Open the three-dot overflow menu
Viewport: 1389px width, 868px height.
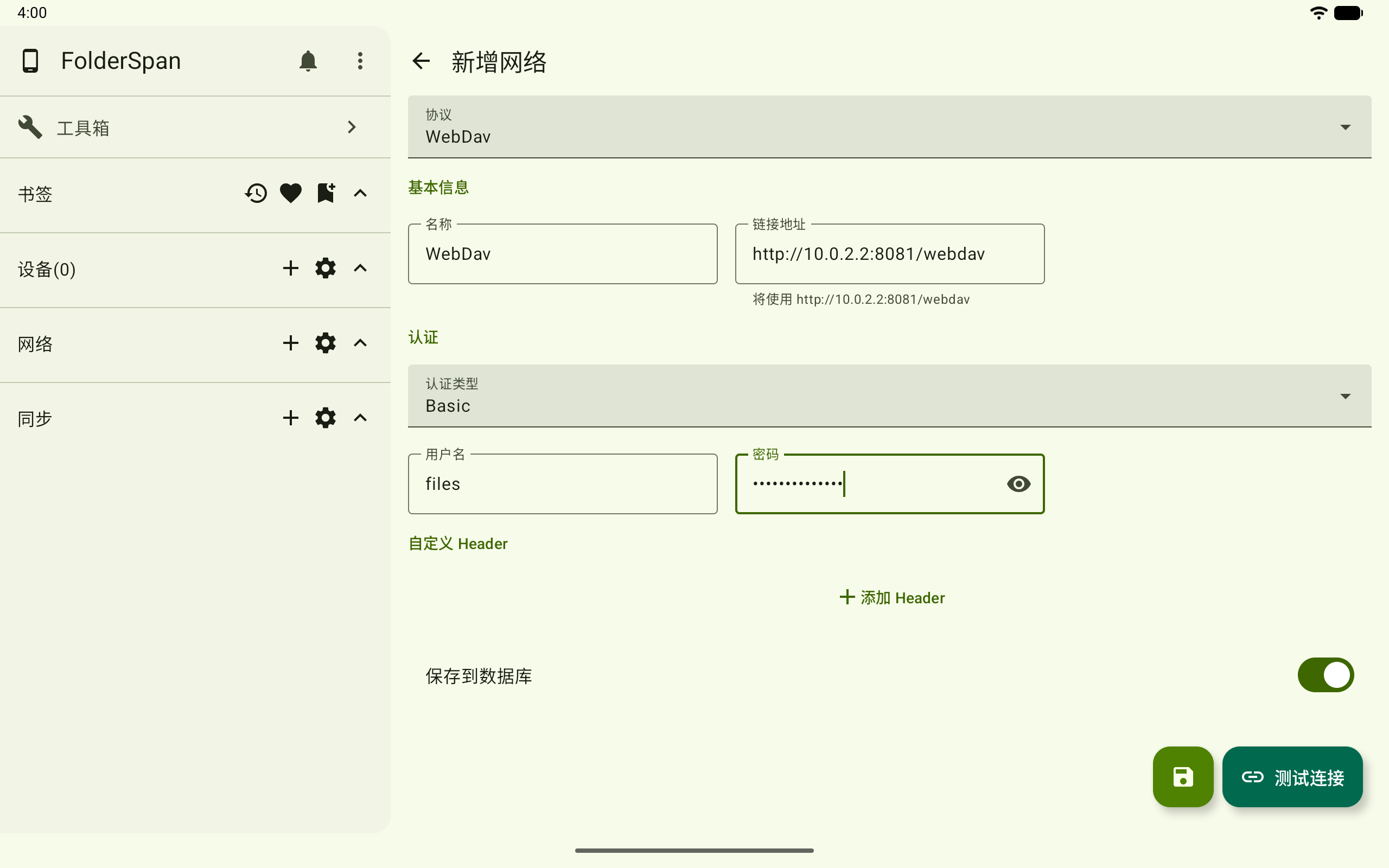pos(360,61)
